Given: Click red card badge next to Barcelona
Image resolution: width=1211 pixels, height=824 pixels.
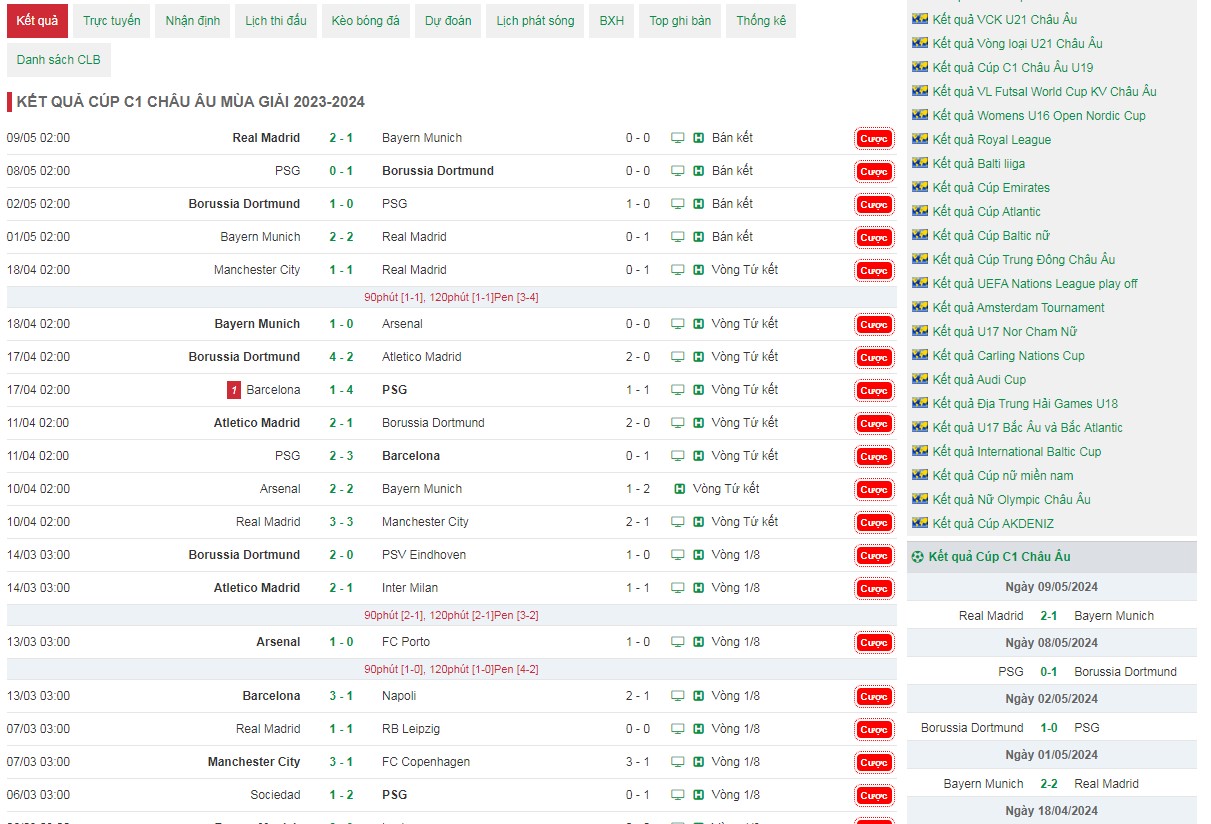Looking at the screenshot, I should click(234, 390).
